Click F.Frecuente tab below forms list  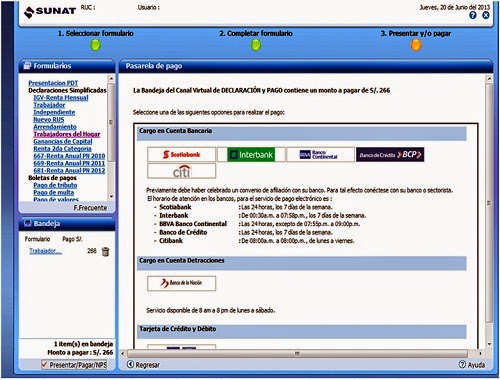pyautogui.click(x=90, y=208)
